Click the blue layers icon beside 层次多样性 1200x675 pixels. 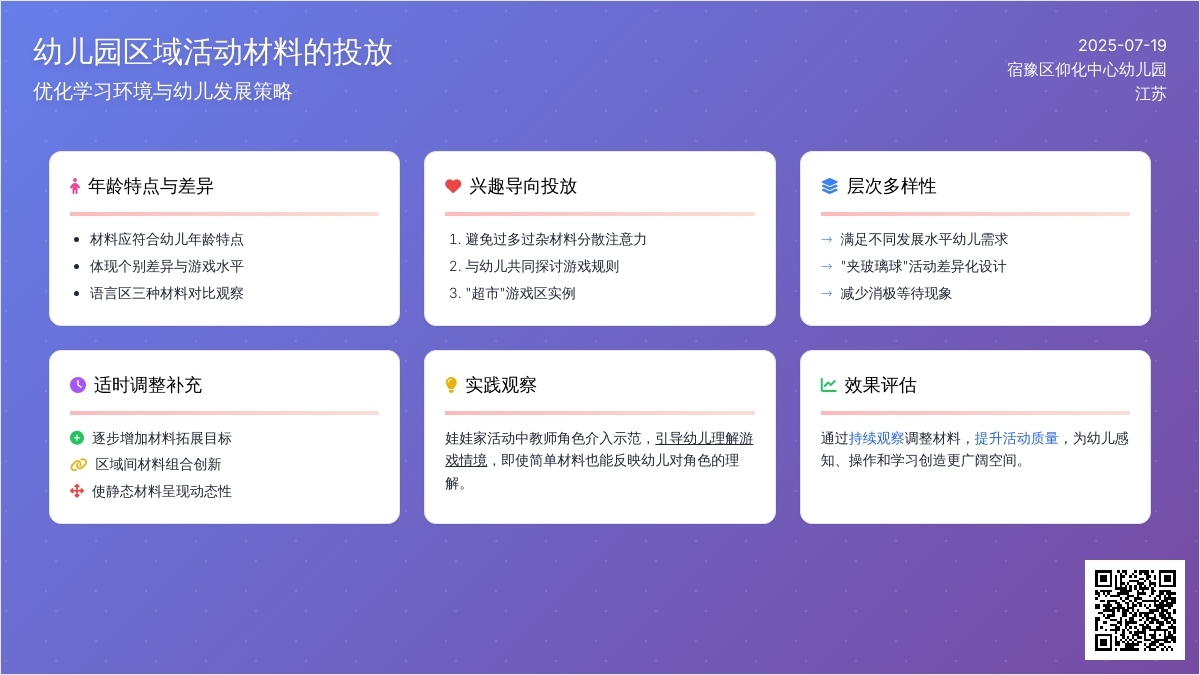pyautogui.click(x=830, y=186)
